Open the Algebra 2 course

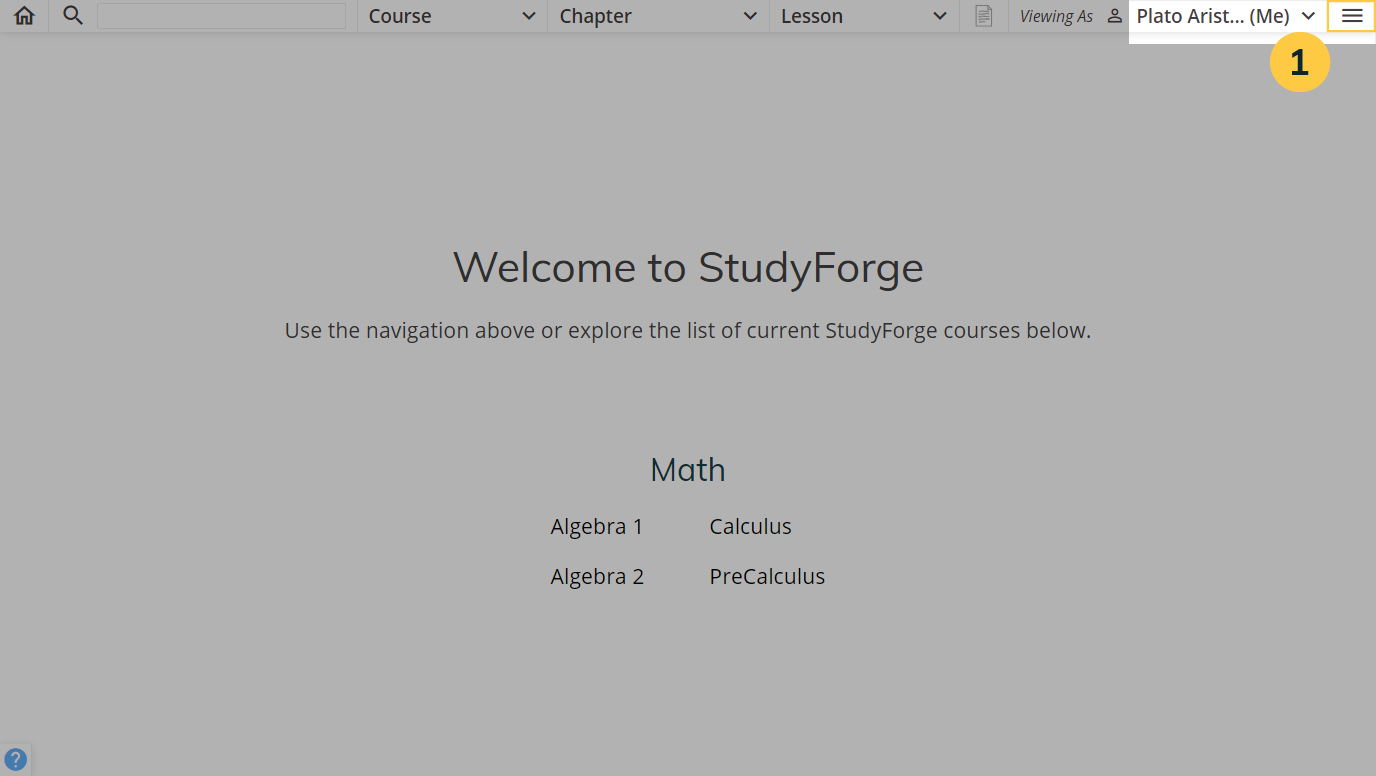[x=597, y=576]
